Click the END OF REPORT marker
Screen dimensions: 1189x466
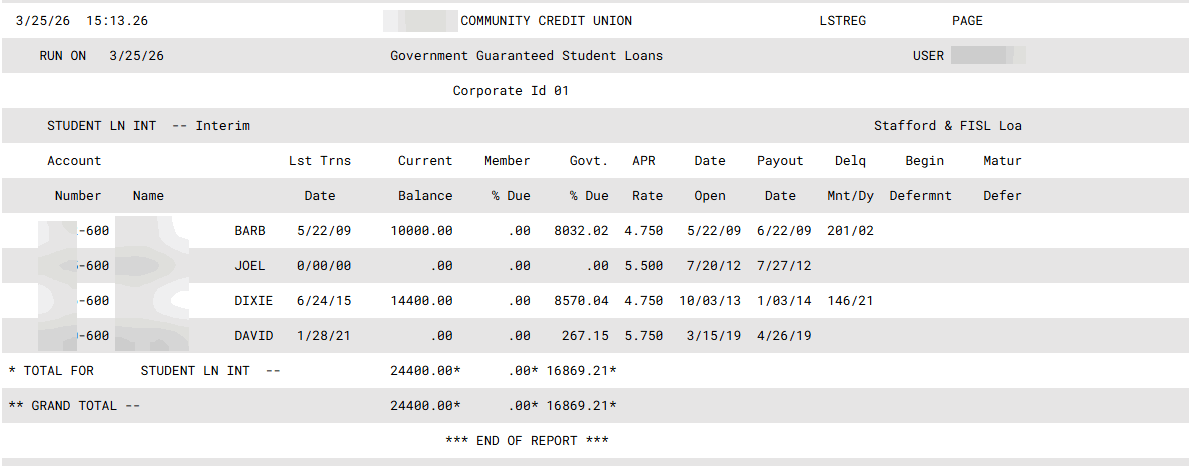(527, 441)
